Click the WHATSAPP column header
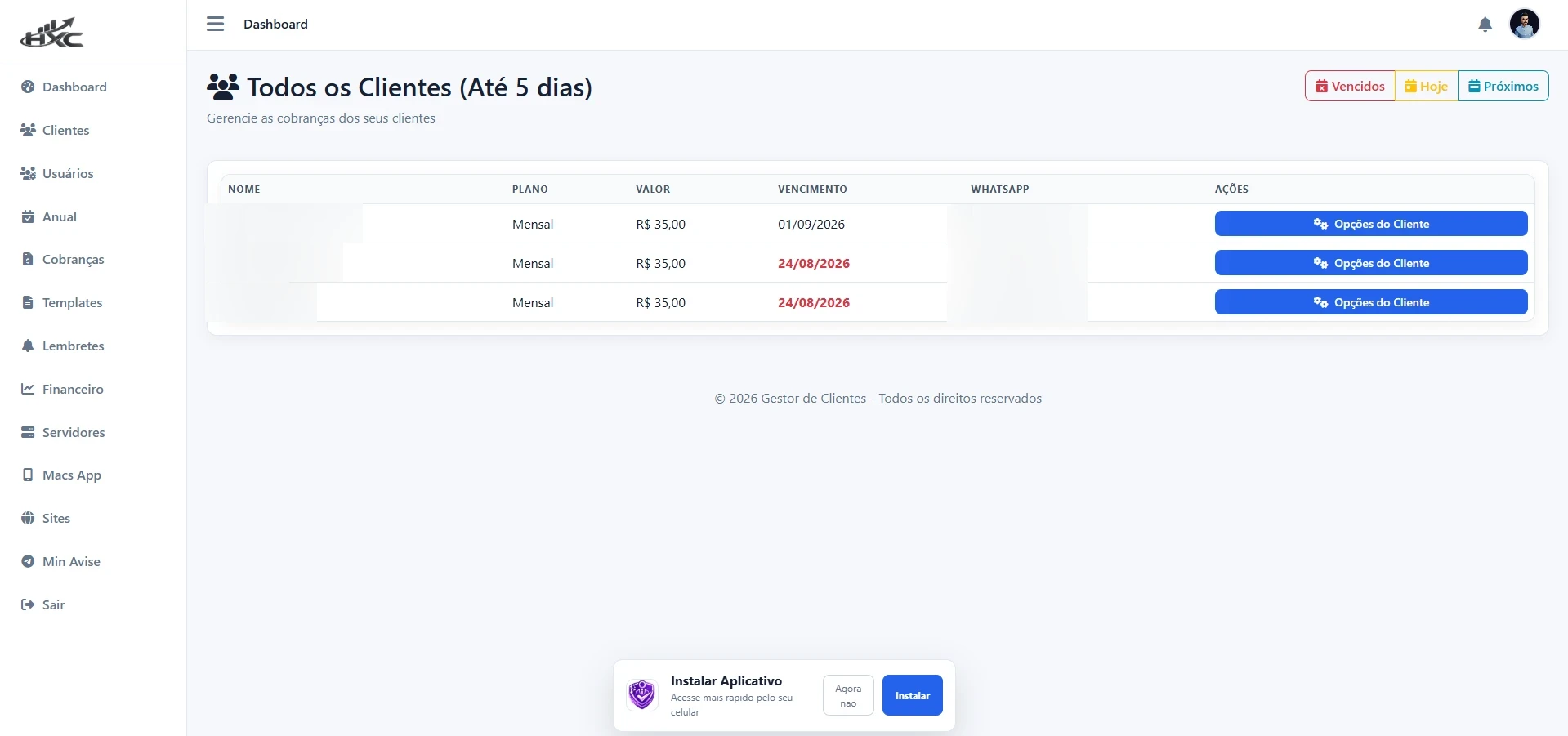 tap(1000, 189)
